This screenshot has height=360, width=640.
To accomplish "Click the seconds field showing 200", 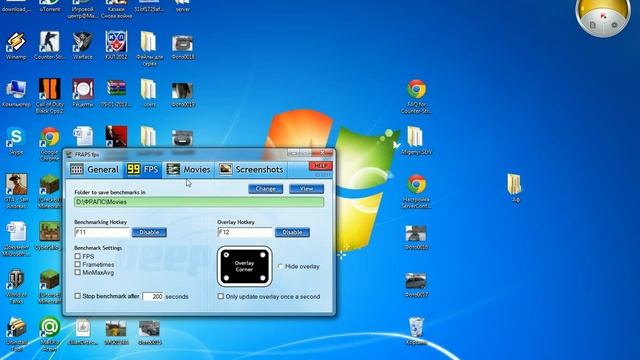I will [153, 296].
